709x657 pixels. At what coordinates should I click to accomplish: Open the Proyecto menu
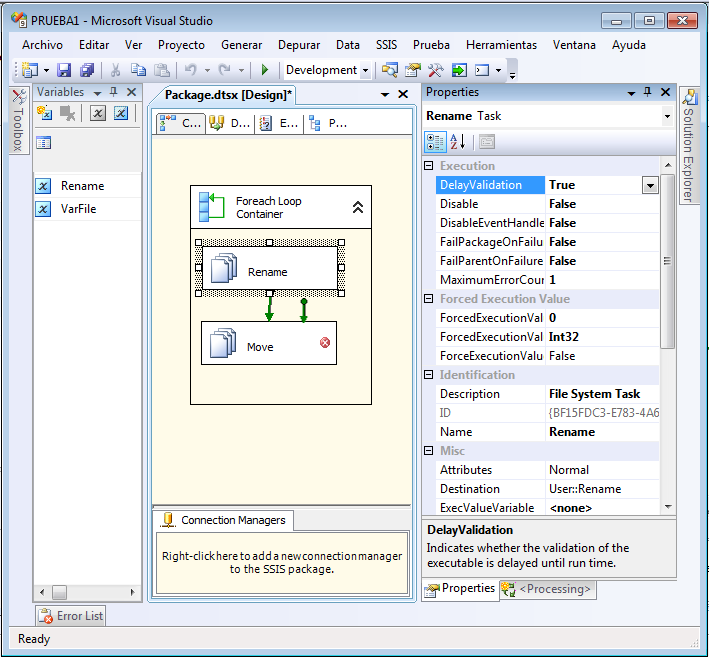[181, 45]
